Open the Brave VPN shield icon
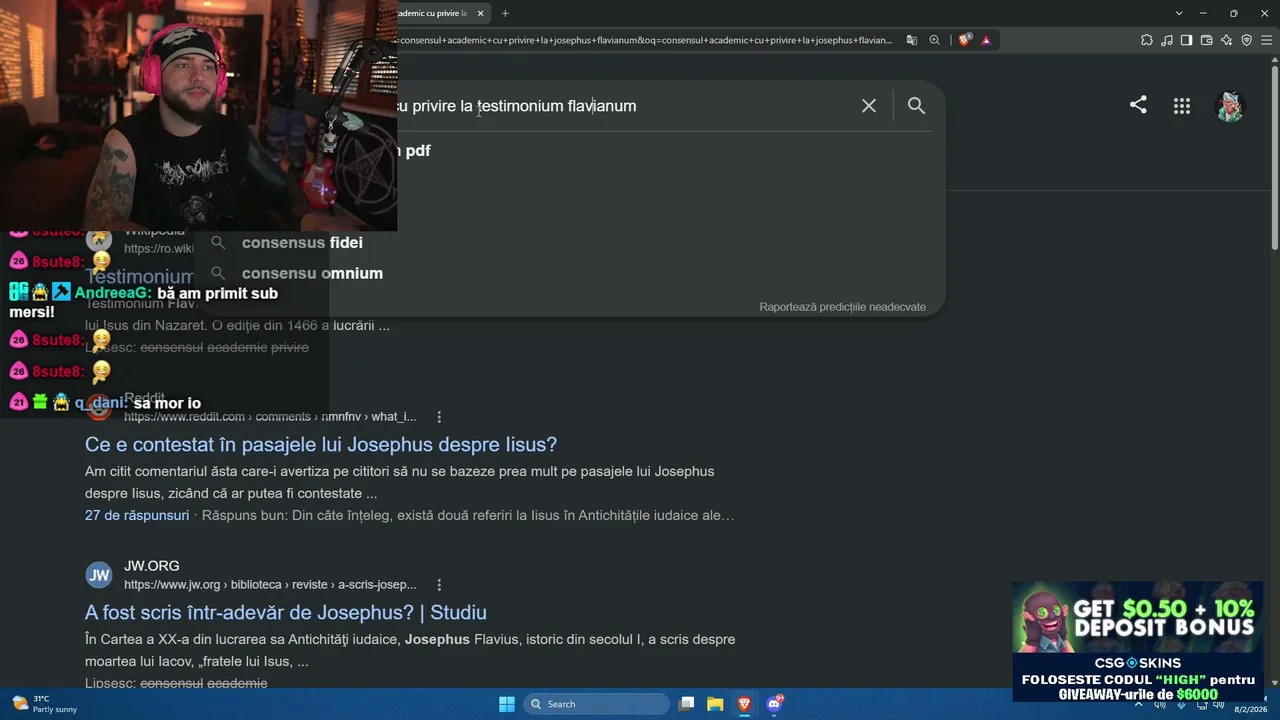 pyautogui.click(x=1246, y=40)
